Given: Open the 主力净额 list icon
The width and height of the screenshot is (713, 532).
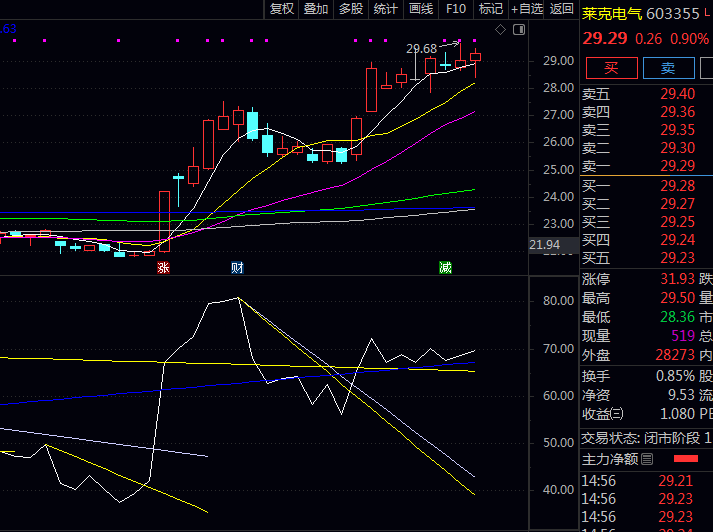Looking at the screenshot, I should pyautogui.click(x=647, y=460).
